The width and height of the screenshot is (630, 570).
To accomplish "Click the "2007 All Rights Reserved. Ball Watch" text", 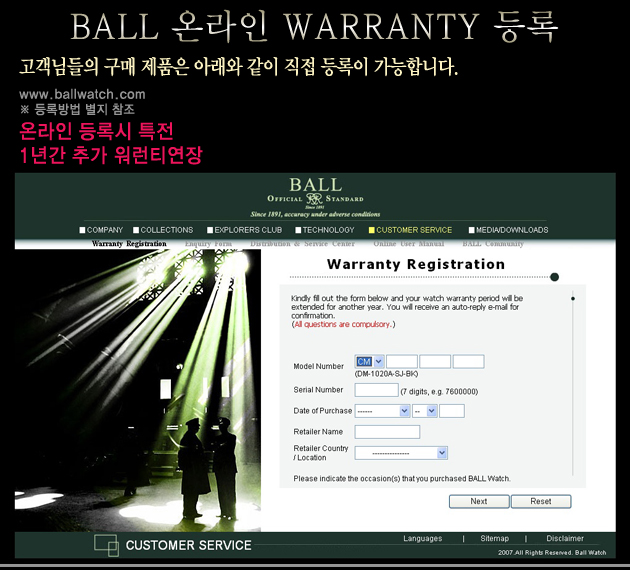I will (x=552, y=552).
